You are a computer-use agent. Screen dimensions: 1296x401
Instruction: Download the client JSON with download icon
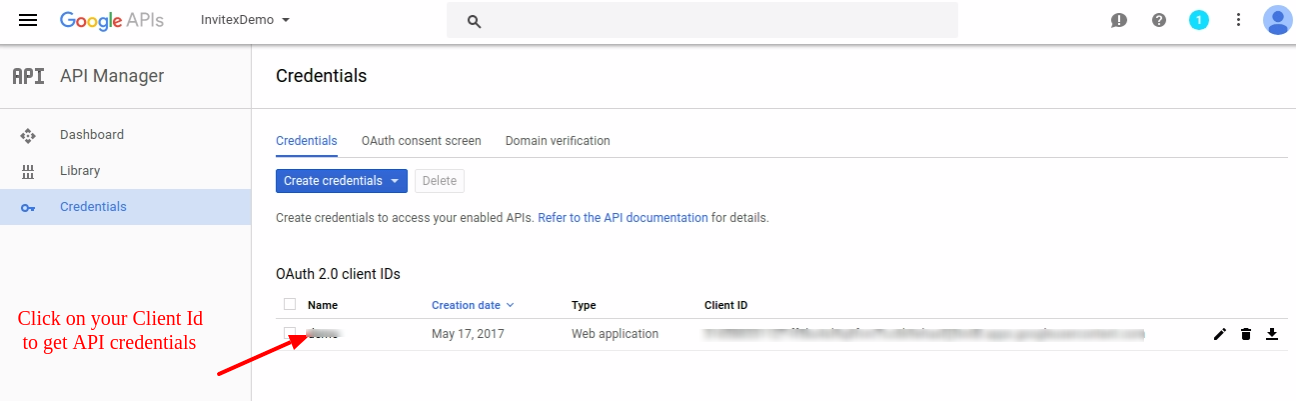click(1272, 334)
